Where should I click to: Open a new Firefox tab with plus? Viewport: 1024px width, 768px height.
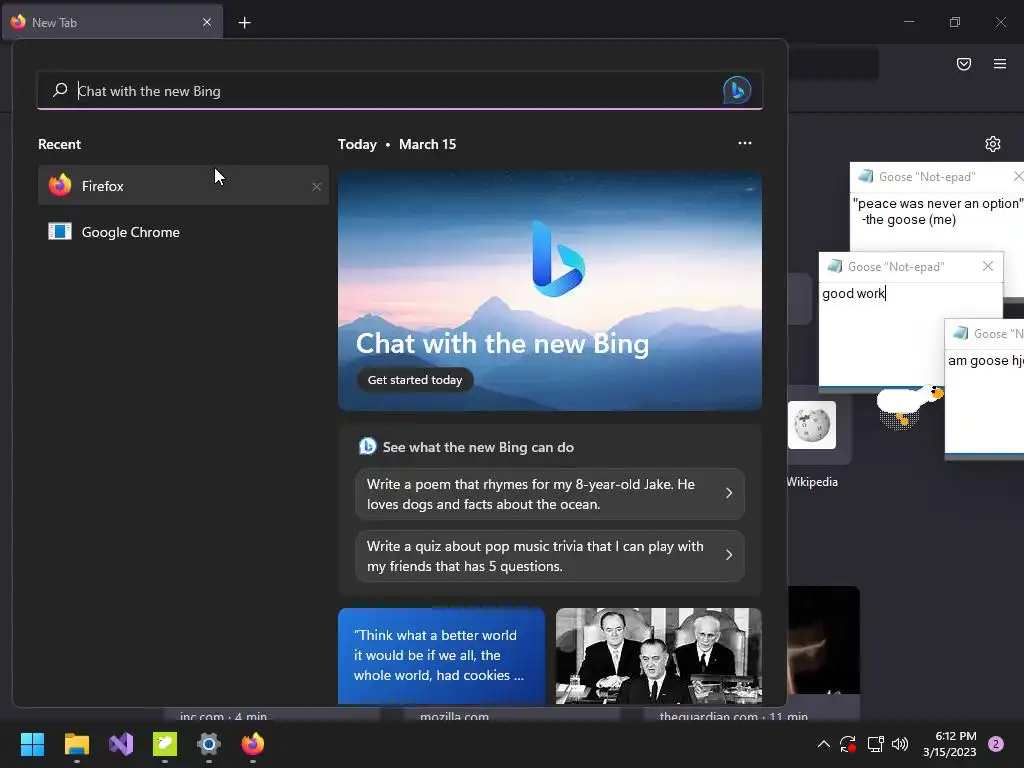[x=244, y=23]
